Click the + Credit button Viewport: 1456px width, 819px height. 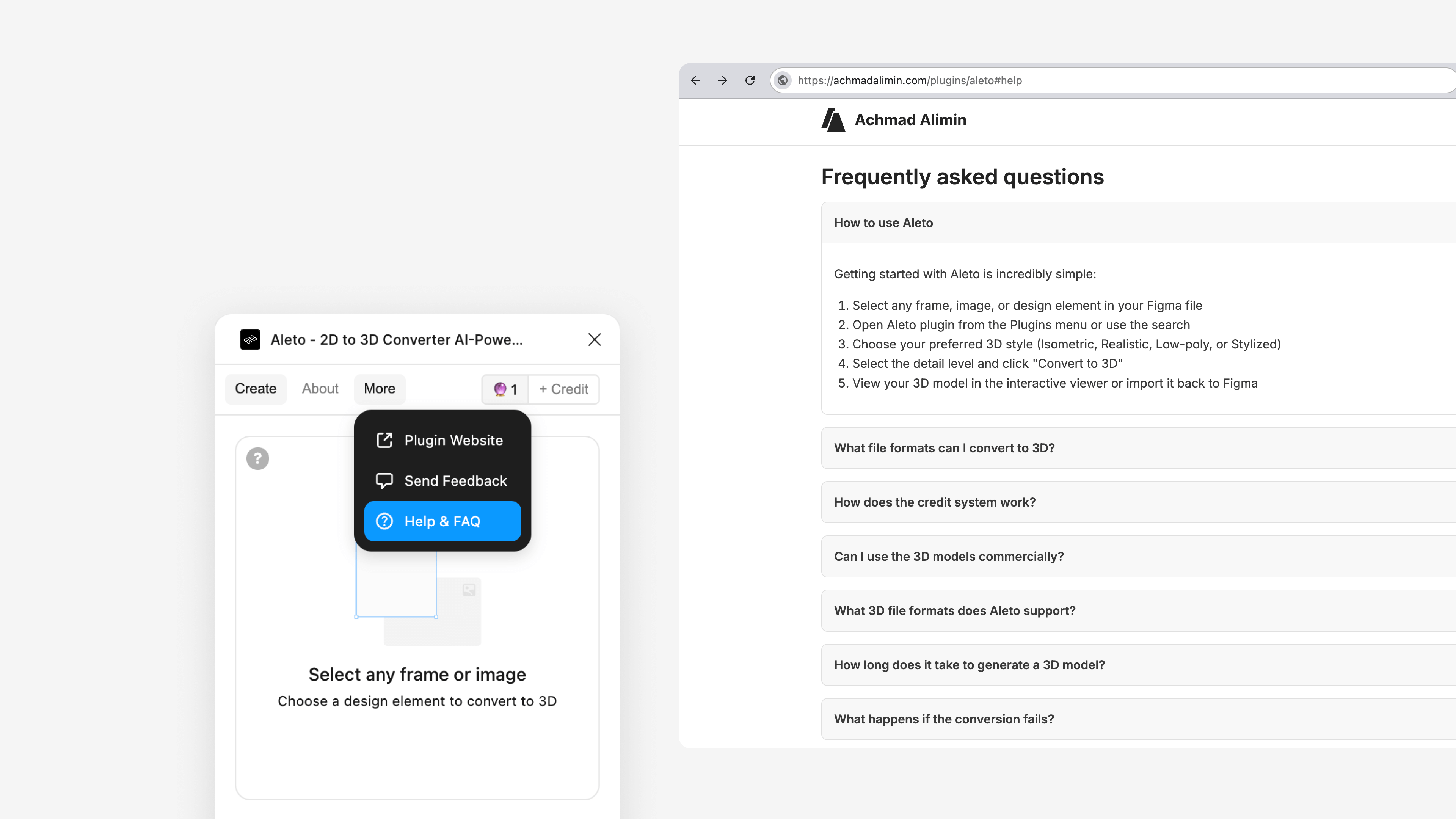[x=563, y=389]
